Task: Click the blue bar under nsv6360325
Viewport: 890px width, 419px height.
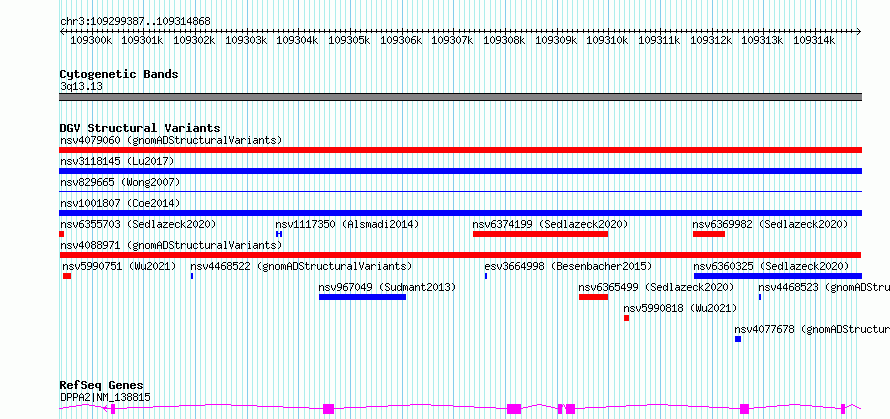Action: tap(778, 276)
